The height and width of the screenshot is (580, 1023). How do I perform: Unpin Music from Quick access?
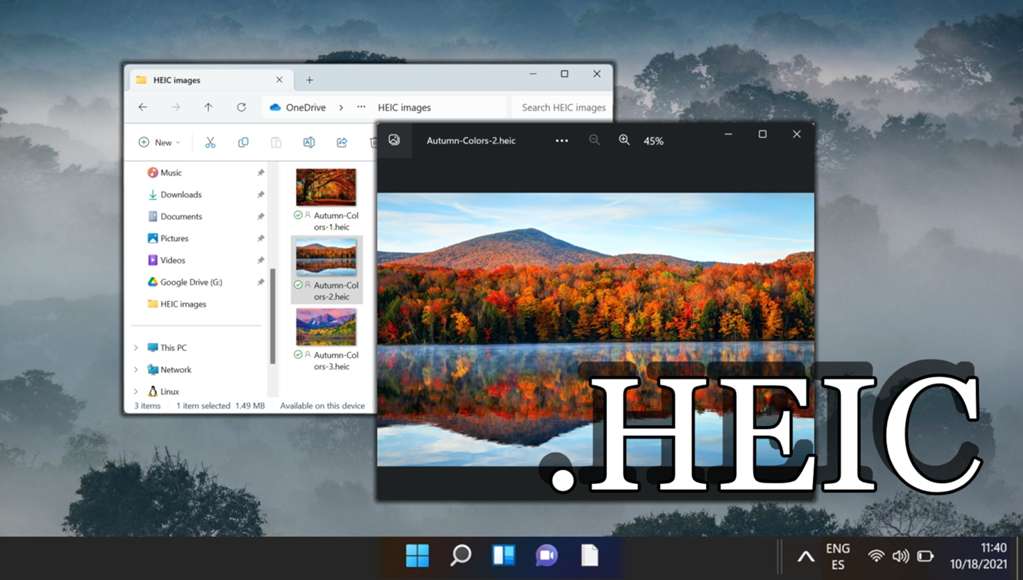point(260,172)
